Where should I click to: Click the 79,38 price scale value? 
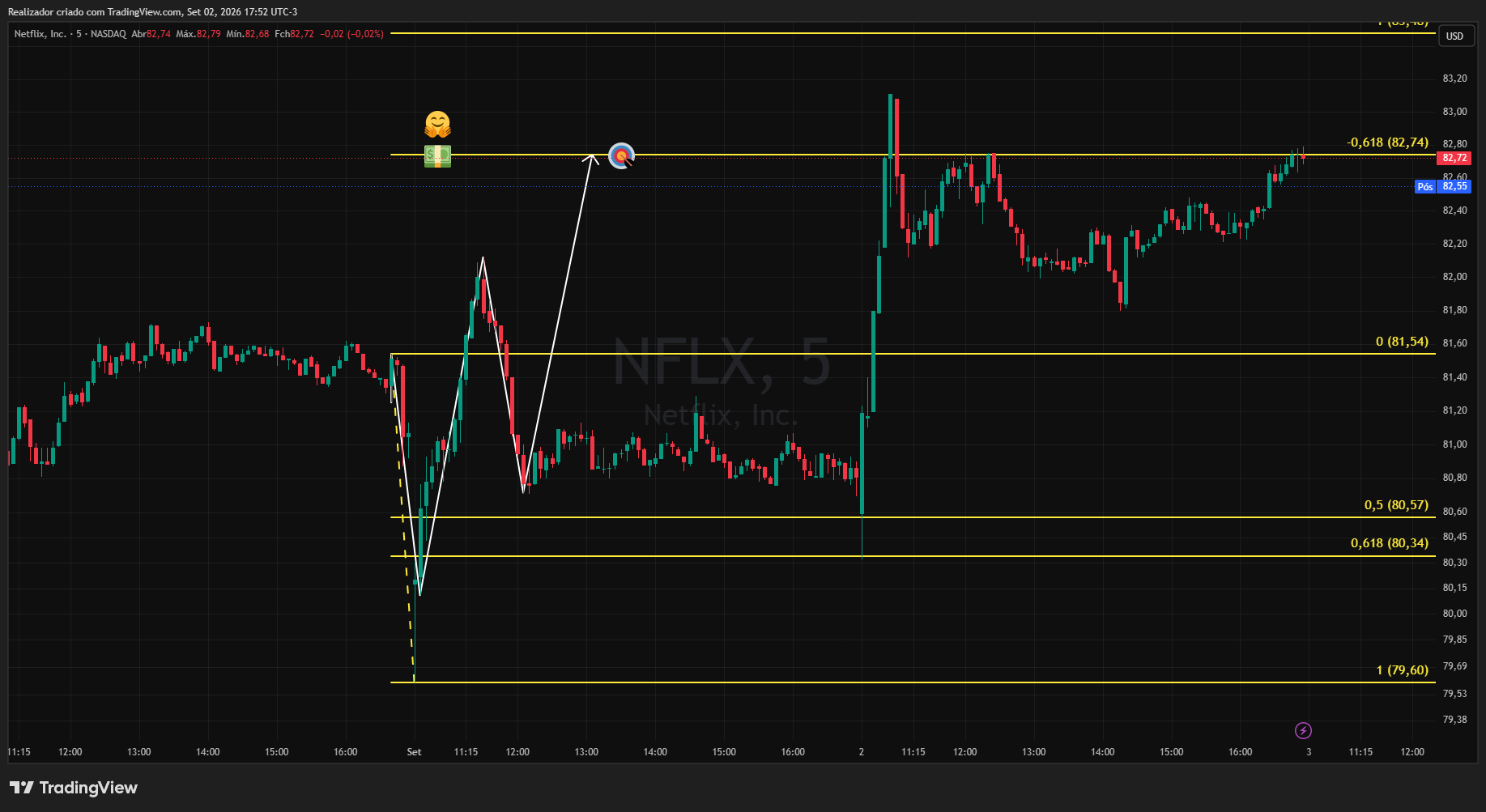coord(1454,720)
